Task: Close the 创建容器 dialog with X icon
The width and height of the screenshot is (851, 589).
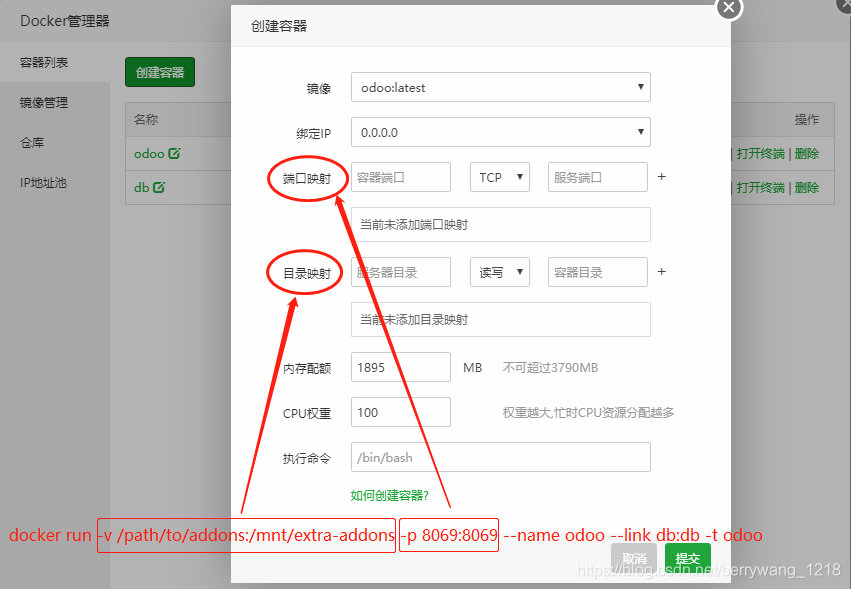Action: (729, 7)
